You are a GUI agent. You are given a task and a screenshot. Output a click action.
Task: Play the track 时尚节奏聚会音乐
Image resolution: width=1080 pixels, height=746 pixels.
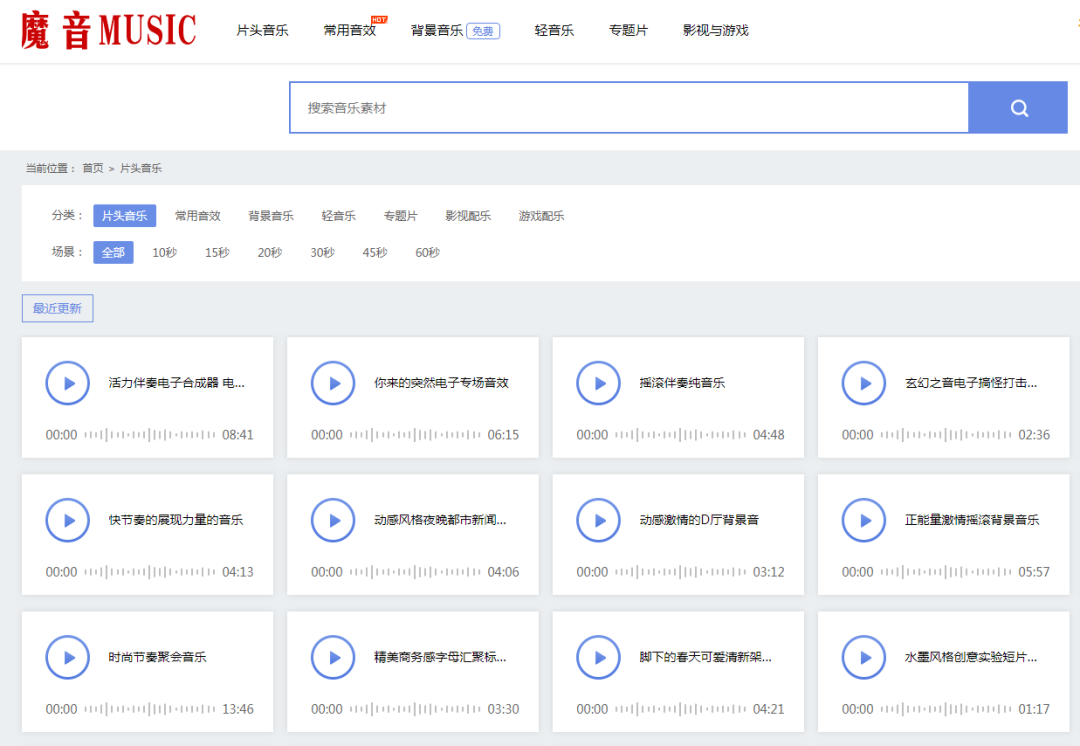(x=68, y=657)
